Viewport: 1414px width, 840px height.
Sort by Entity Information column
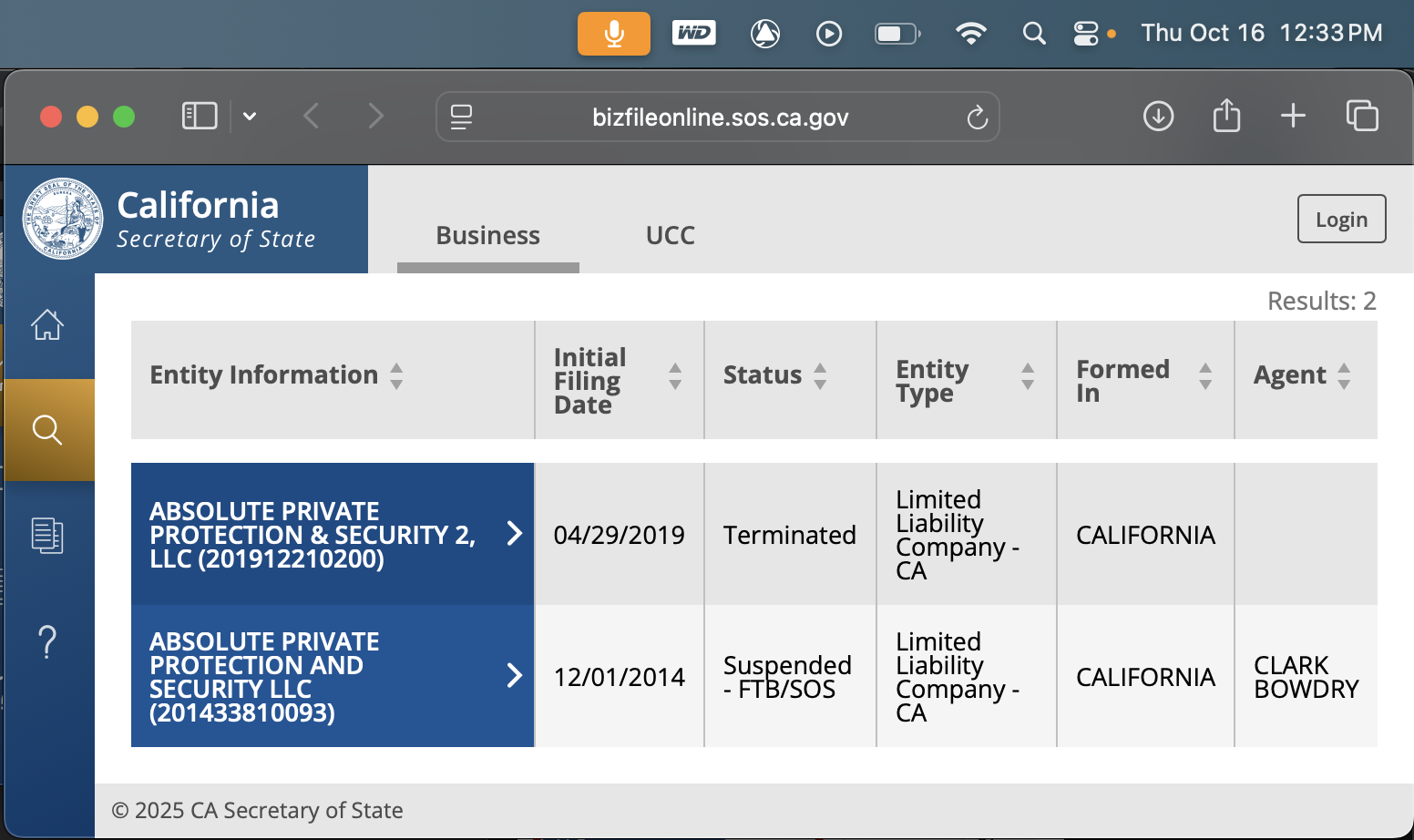click(396, 375)
